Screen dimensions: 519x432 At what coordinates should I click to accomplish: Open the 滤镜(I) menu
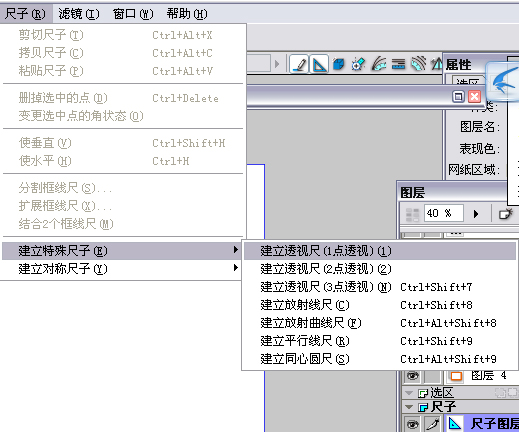79,14
